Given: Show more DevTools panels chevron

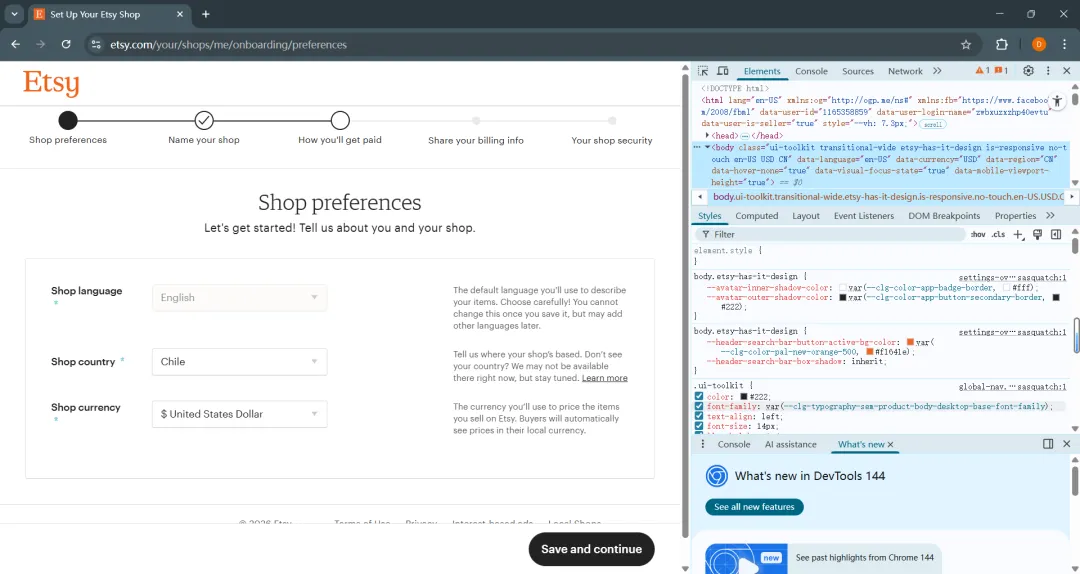Looking at the screenshot, I should click(937, 71).
